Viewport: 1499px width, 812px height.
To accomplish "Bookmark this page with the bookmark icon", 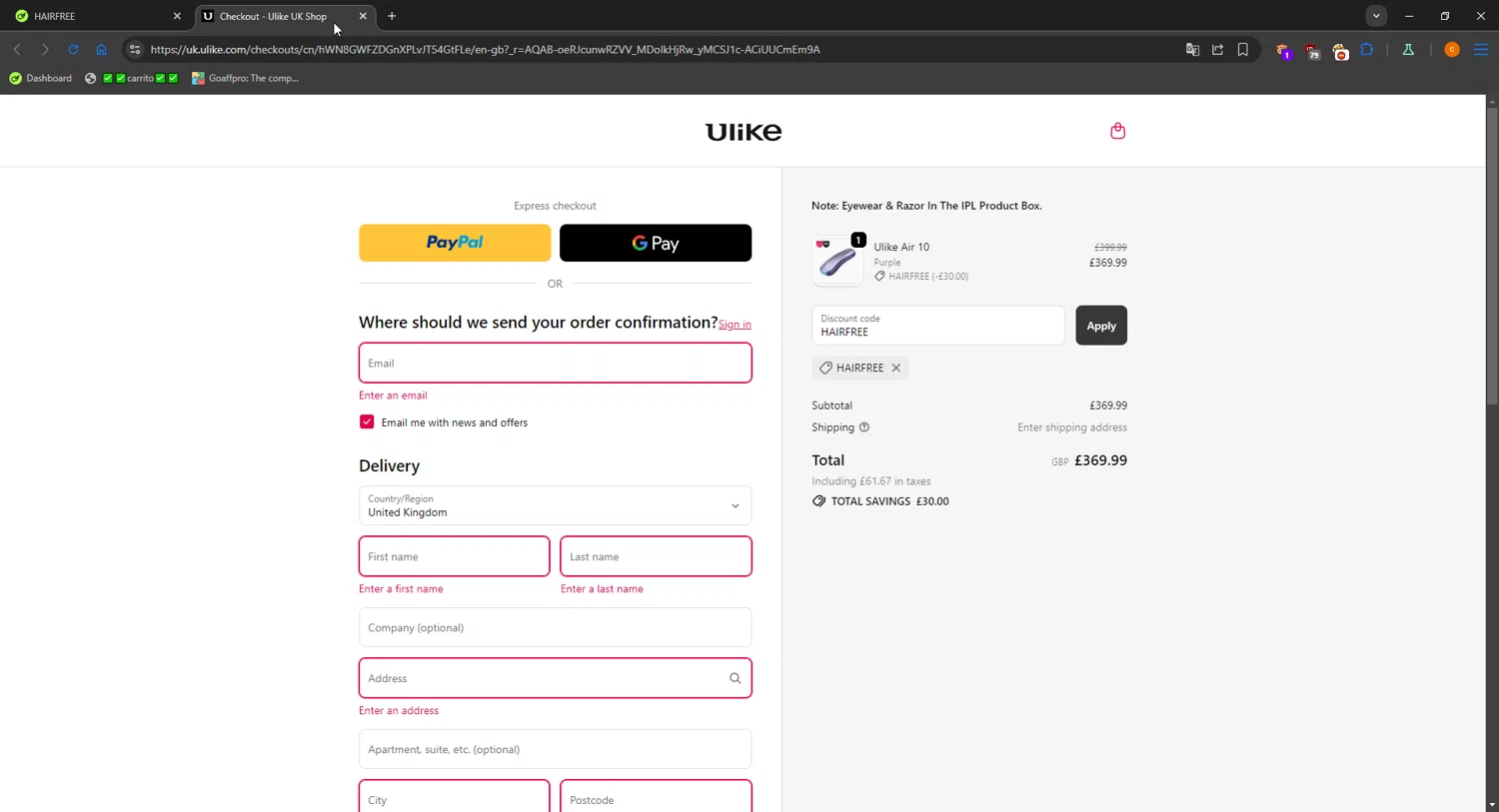I will tap(1243, 49).
